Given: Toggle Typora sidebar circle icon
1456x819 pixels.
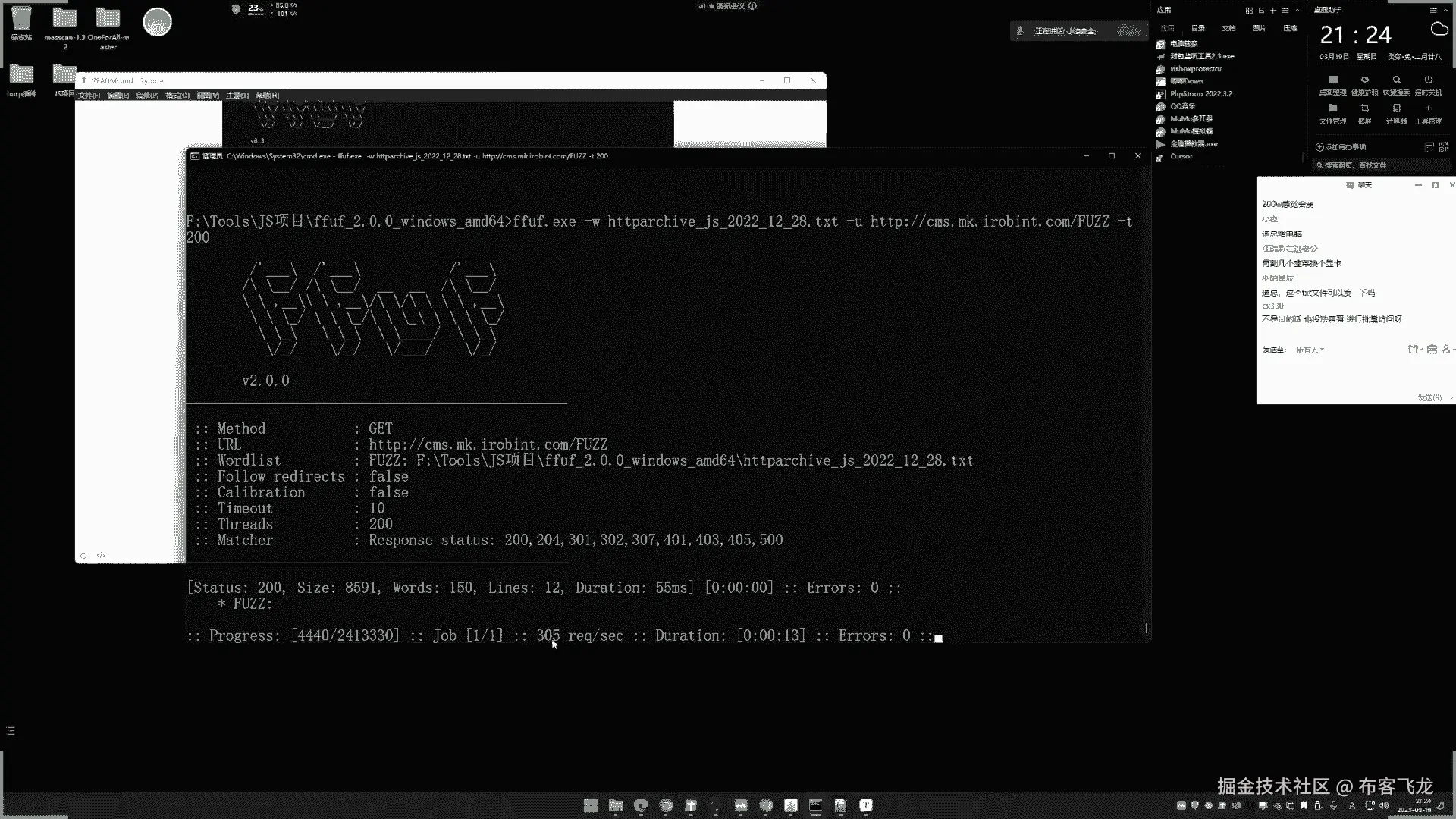Looking at the screenshot, I should (x=83, y=555).
